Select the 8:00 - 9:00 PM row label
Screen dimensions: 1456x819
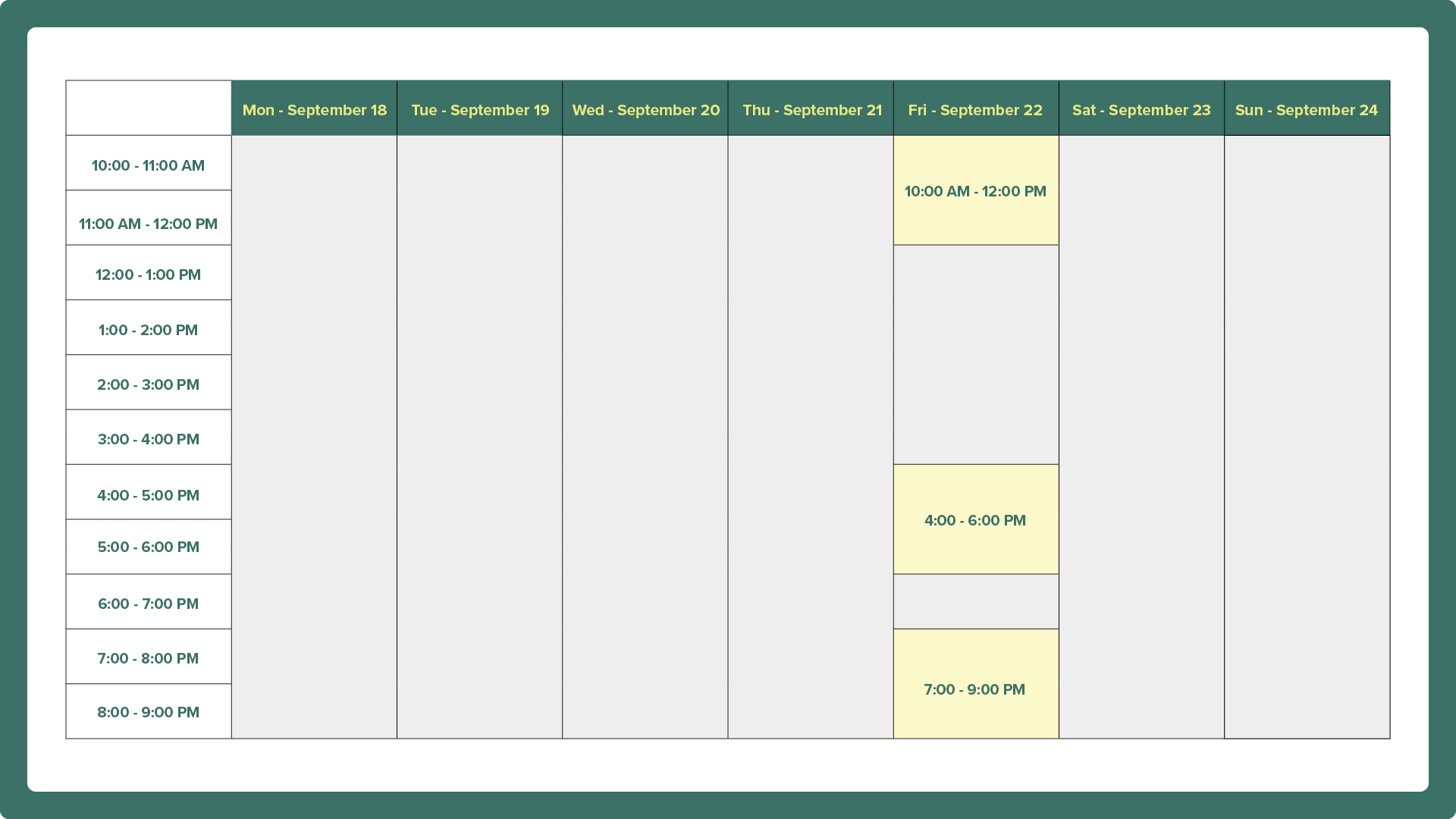(x=149, y=711)
